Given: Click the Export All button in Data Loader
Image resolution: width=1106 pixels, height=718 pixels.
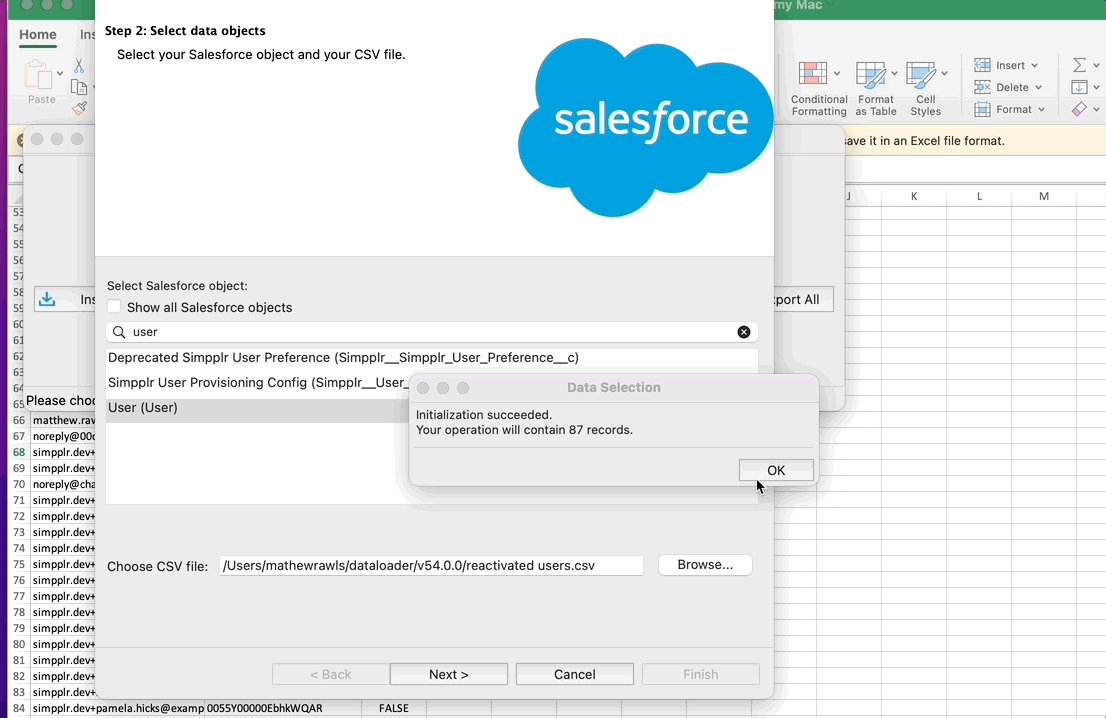Looking at the screenshot, I should coord(803,299).
